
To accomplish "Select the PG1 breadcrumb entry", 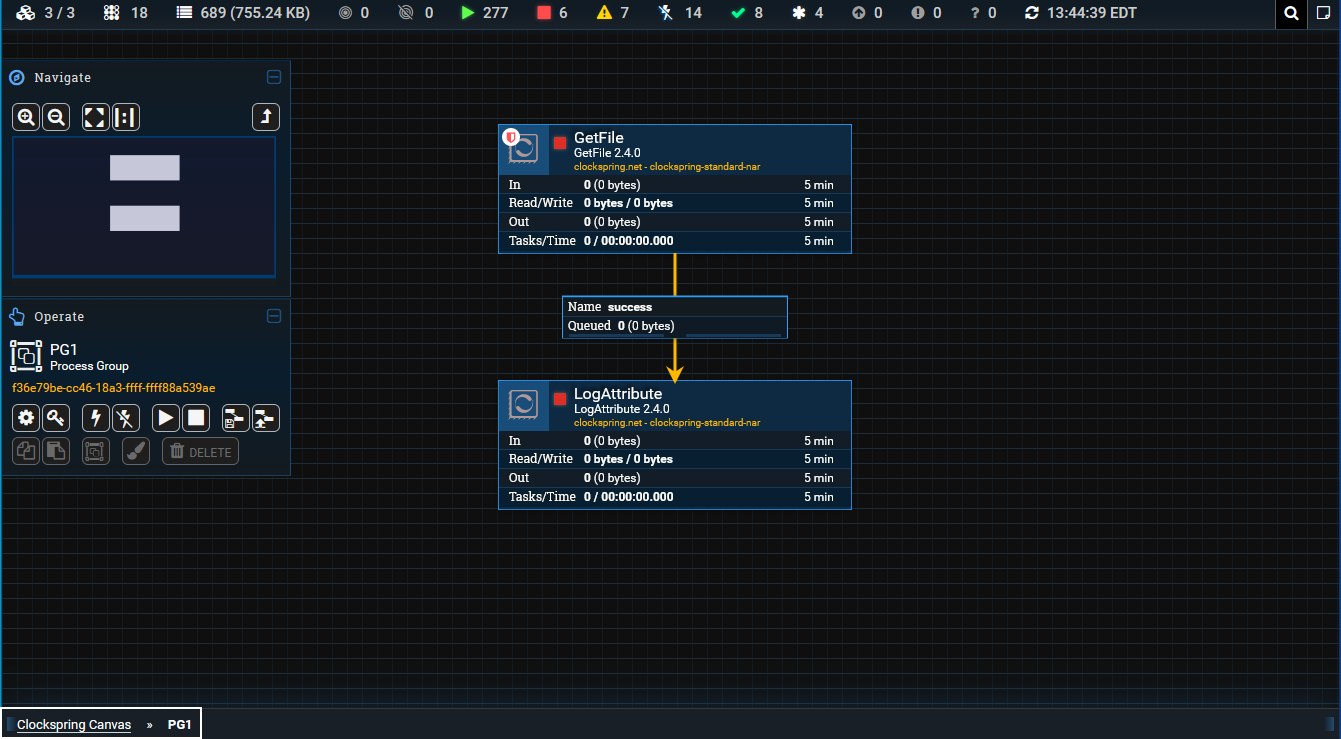I will (180, 724).
